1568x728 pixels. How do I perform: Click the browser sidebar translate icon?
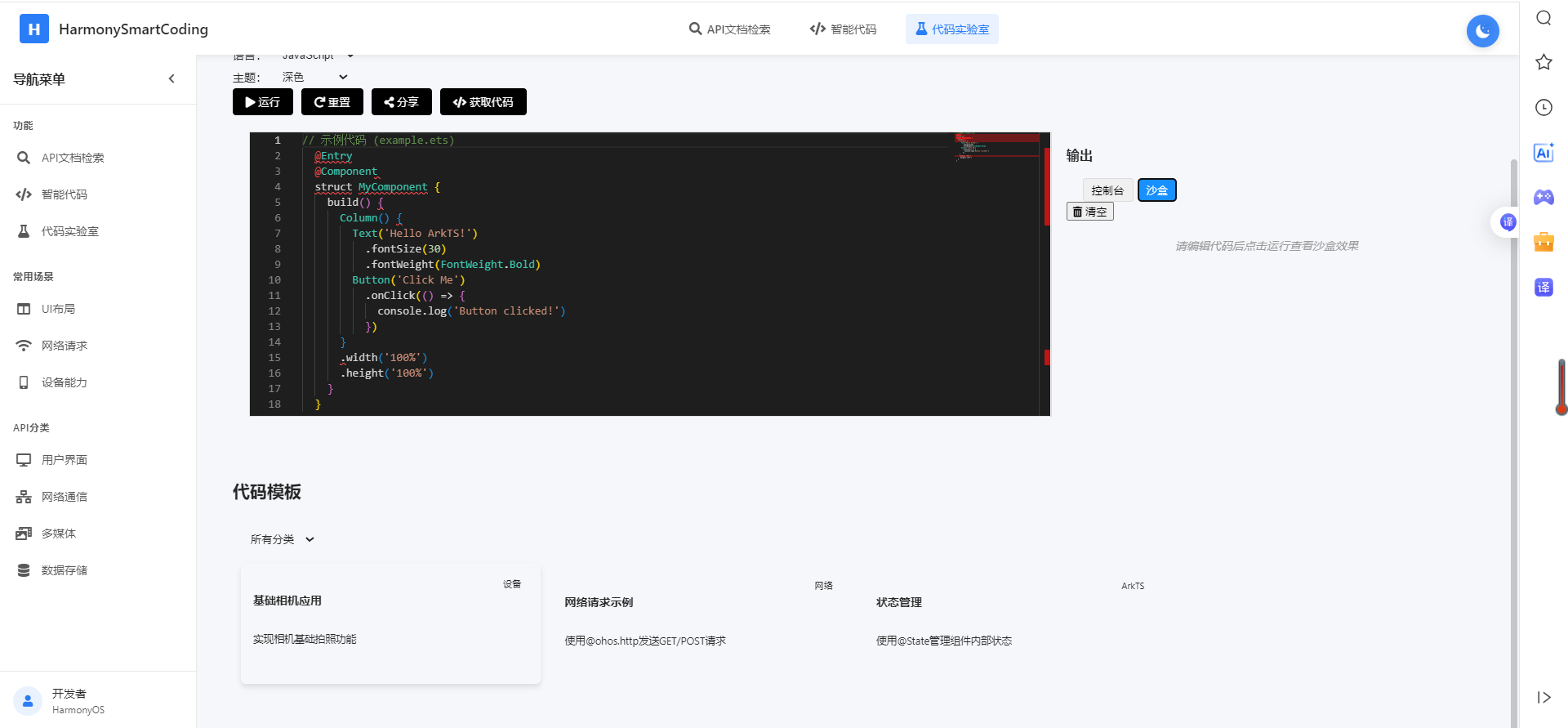1543,287
